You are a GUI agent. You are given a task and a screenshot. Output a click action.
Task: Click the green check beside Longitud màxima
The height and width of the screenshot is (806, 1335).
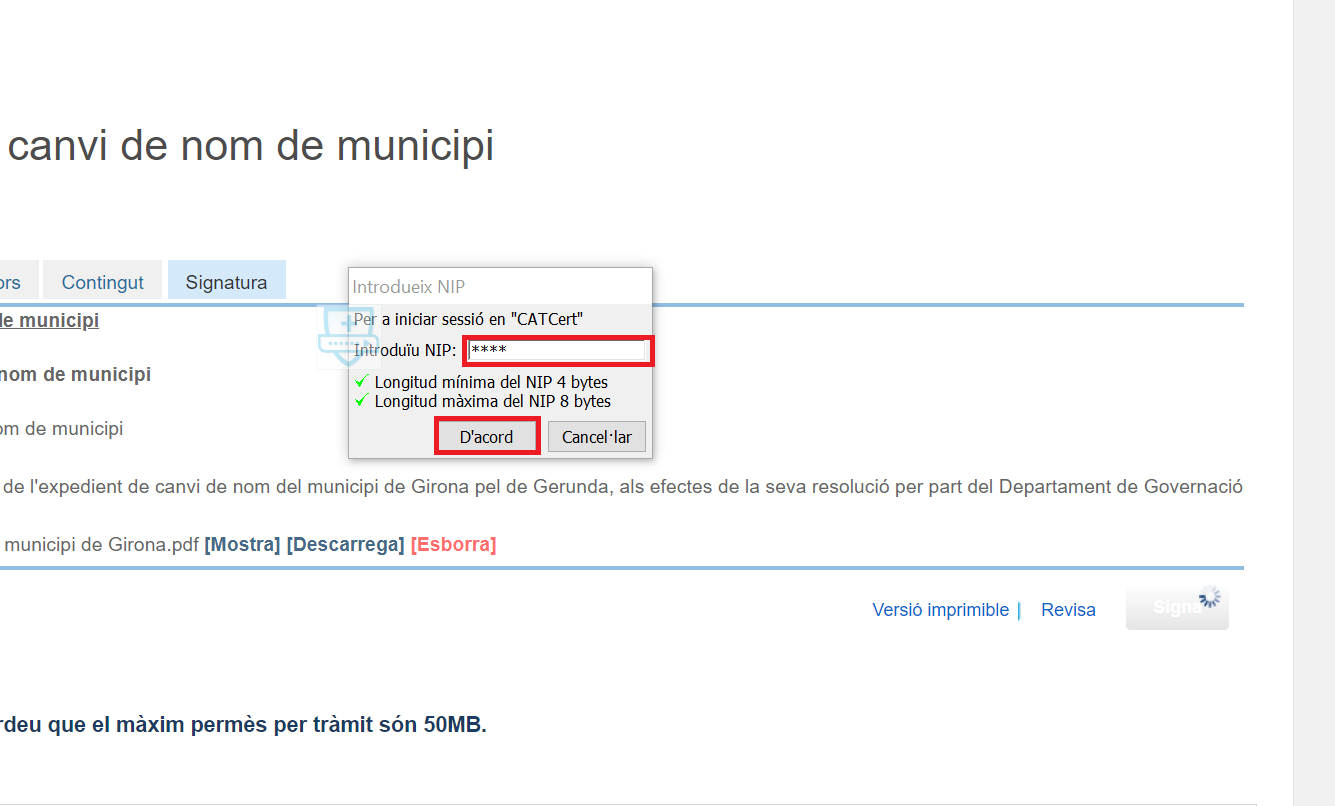[361, 400]
